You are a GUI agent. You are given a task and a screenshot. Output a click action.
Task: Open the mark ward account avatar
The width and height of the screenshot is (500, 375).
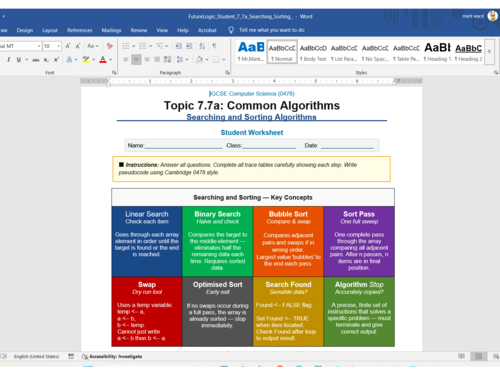[x=493, y=16]
